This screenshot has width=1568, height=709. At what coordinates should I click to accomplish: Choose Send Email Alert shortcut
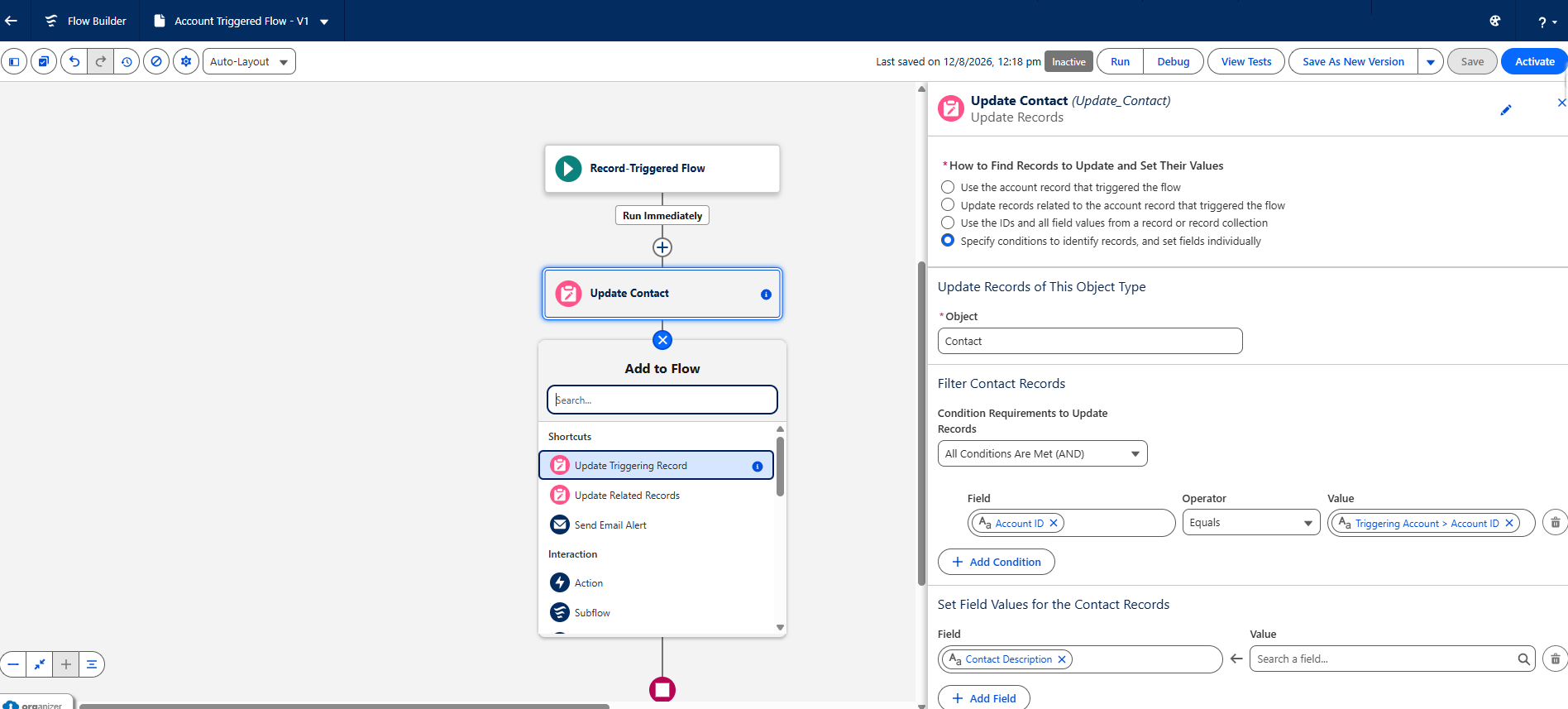tap(657, 525)
